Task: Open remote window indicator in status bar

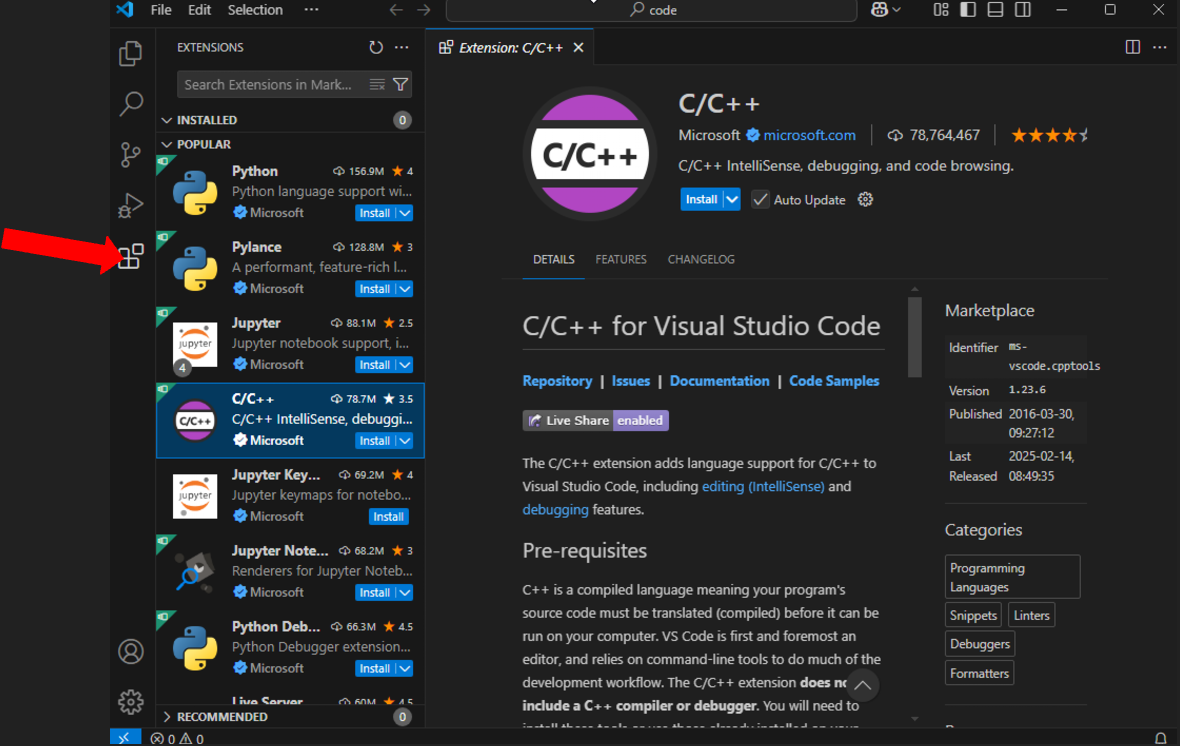Action: [x=125, y=738]
